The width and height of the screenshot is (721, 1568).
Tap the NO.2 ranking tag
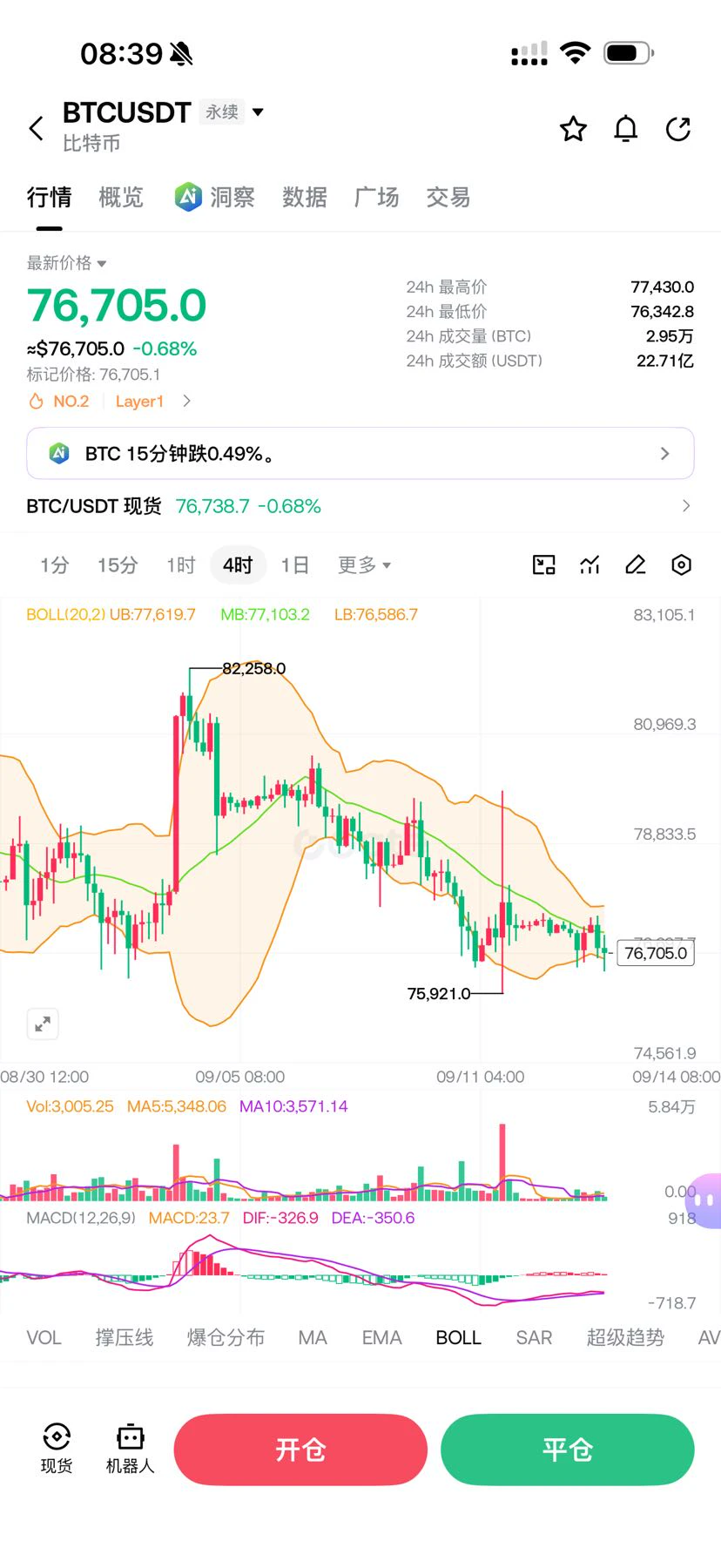71,402
